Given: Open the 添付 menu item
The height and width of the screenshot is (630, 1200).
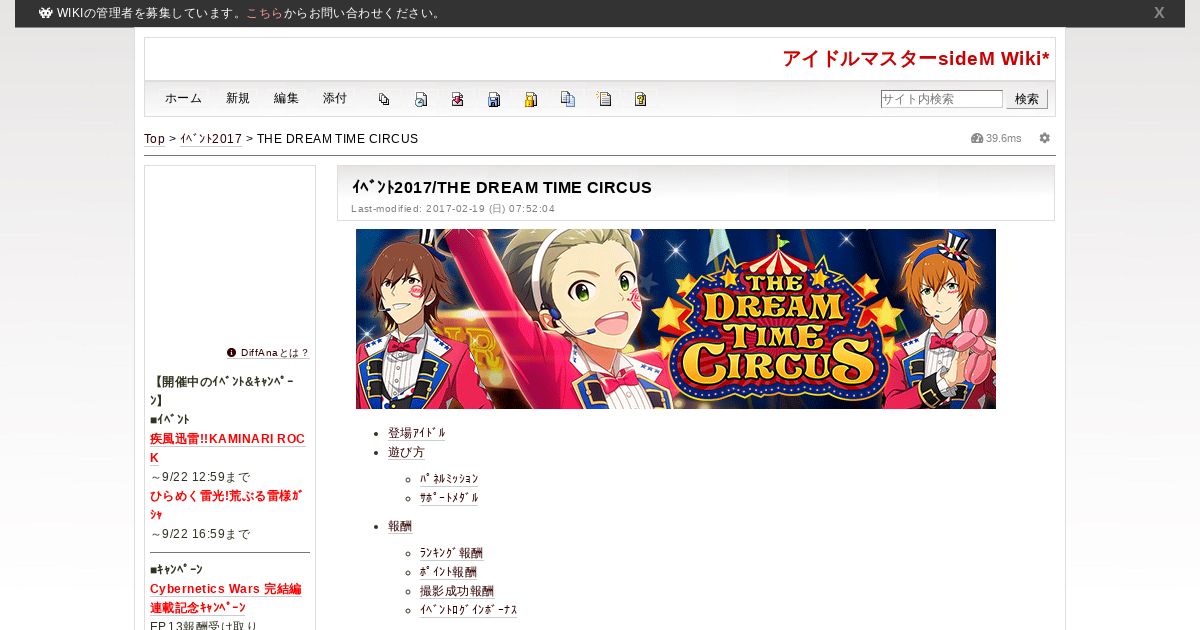Looking at the screenshot, I should tap(335, 98).
